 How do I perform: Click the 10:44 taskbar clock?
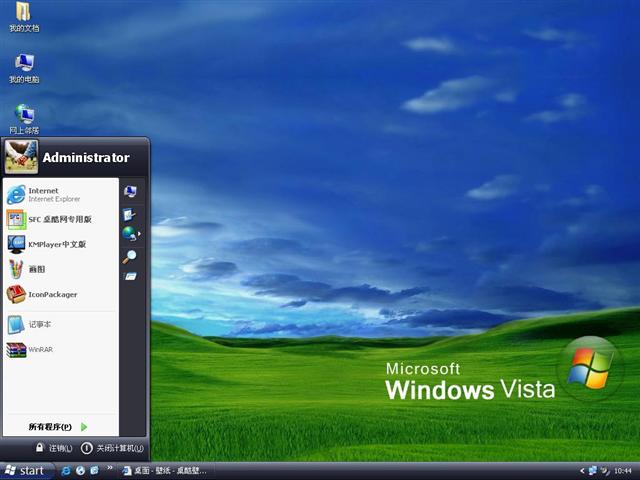pos(622,471)
